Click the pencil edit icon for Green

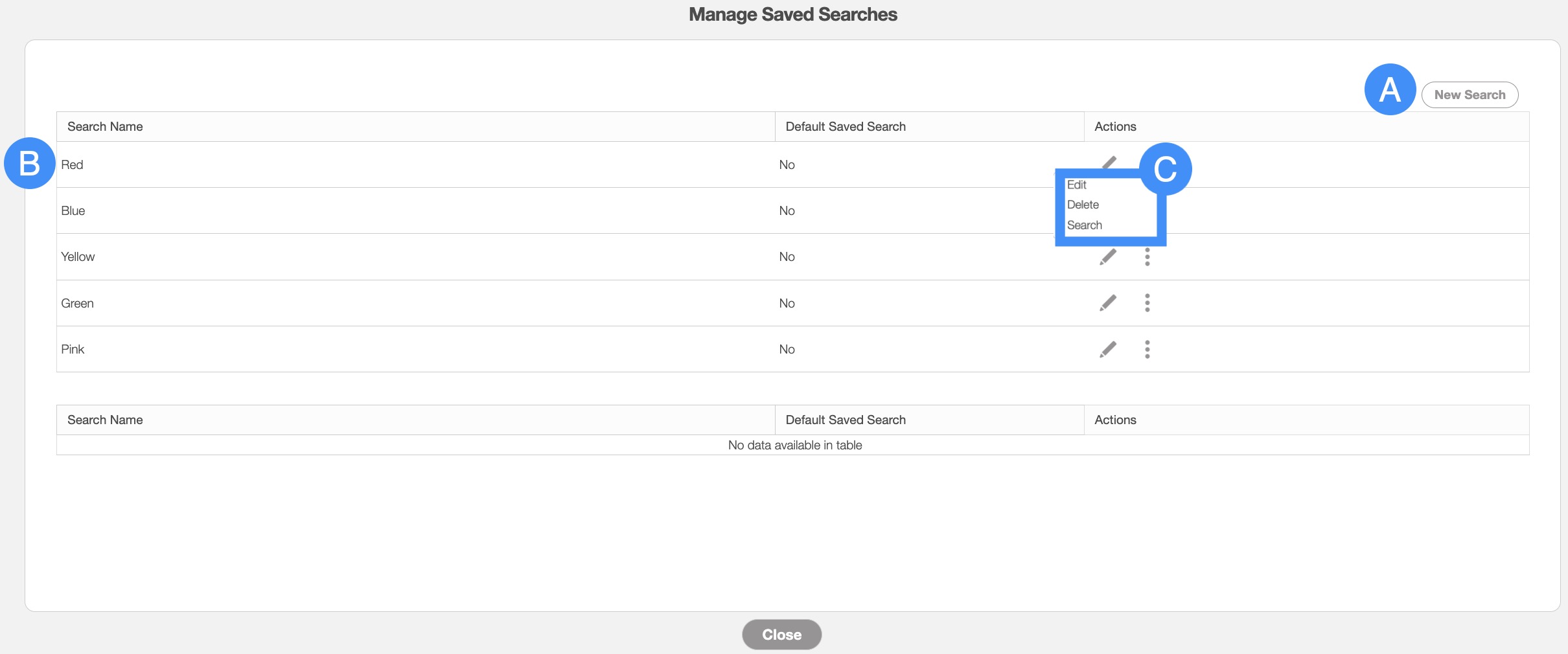click(1108, 303)
